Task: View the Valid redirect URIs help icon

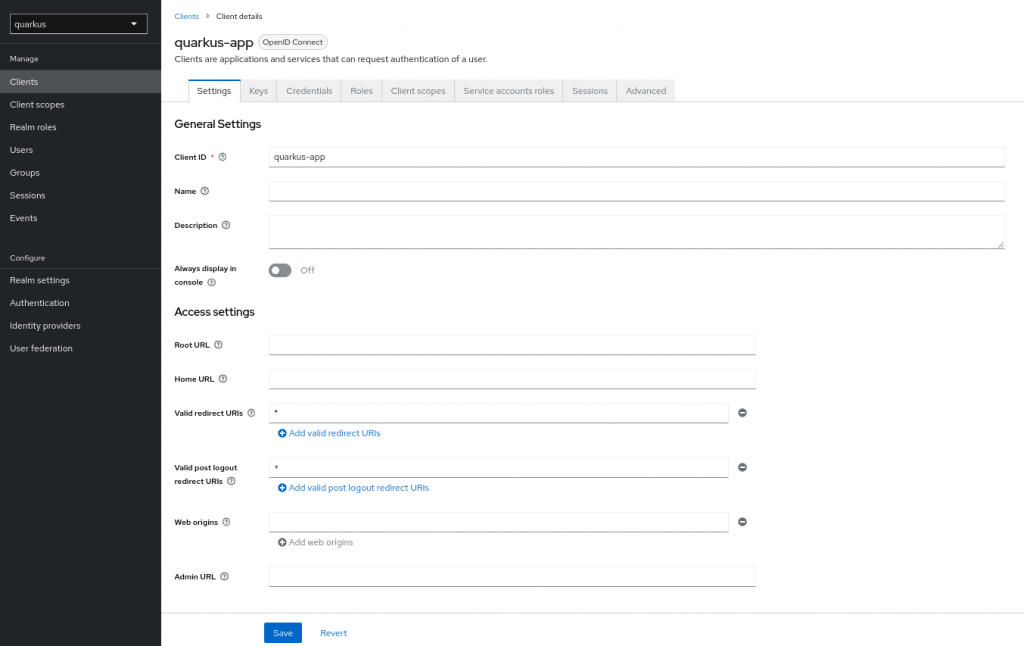Action: point(251,412)
